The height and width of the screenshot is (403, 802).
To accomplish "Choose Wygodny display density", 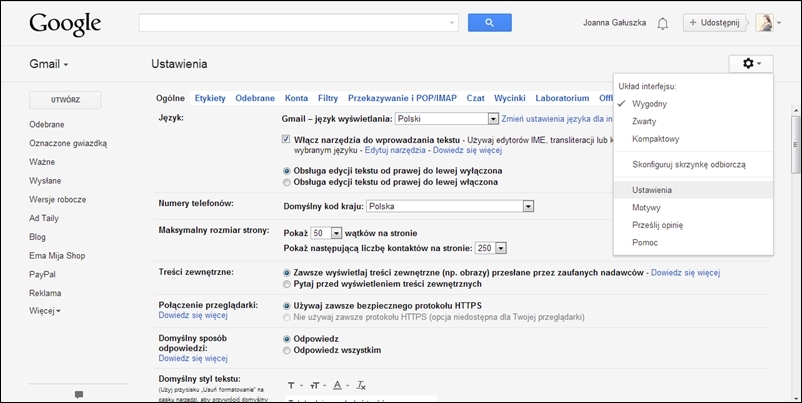I will coord(693,104).
